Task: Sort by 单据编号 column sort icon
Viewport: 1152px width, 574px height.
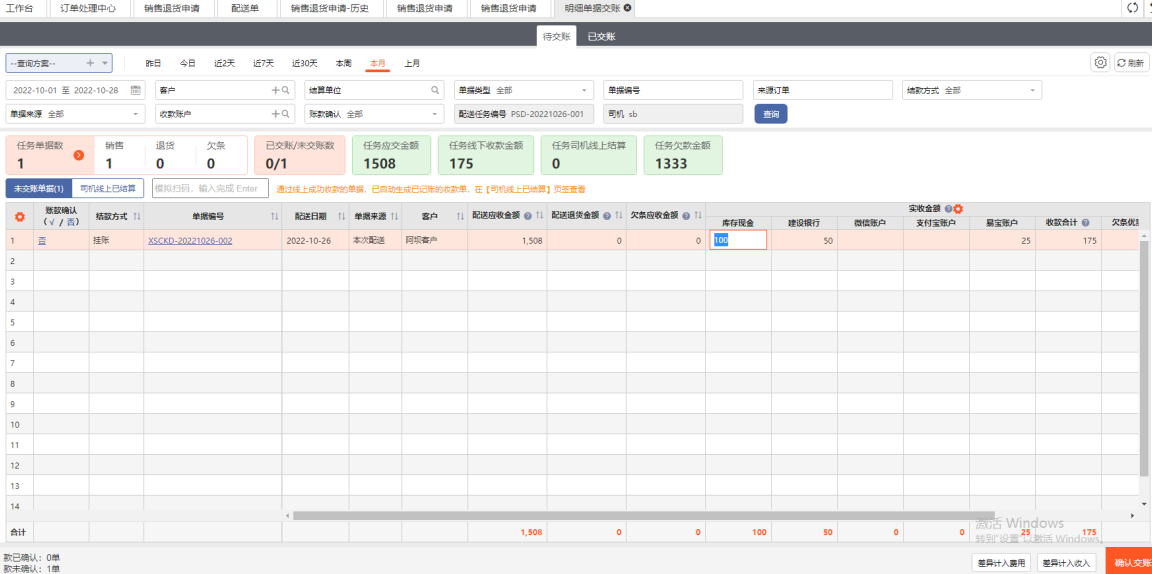Action: tap(274, 216)
